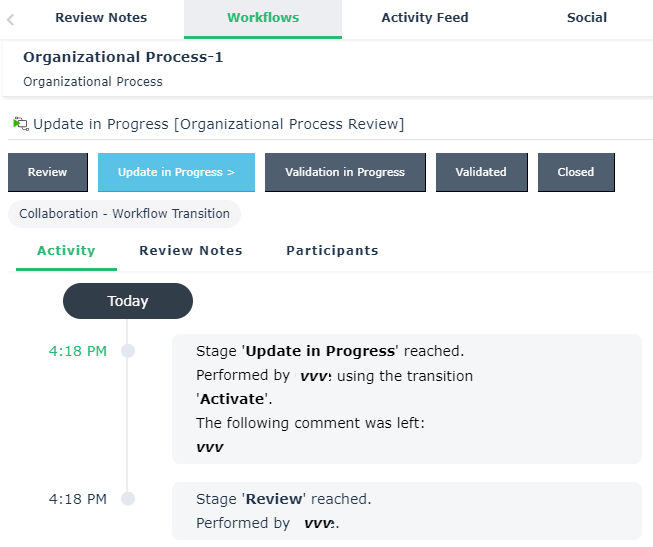Click the left chevron to scroll tabs back
The width and height of the screenshot is (653, 547).
[11, 18]
